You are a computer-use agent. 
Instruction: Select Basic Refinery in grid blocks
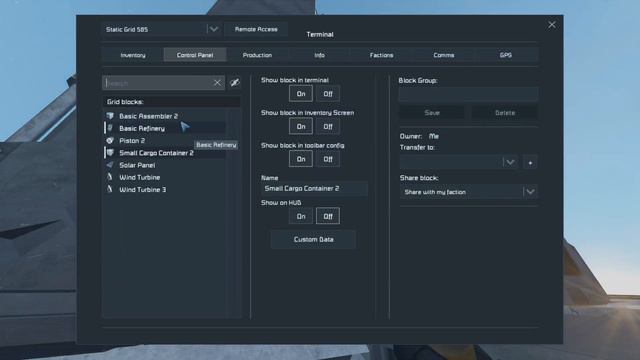coord(165,129)
